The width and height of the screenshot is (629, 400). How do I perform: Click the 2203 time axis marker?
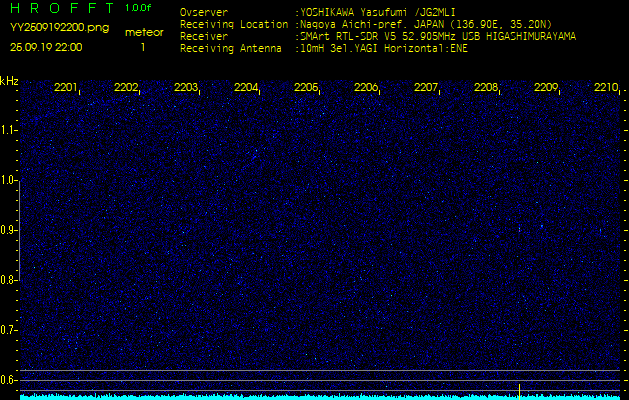186,88
